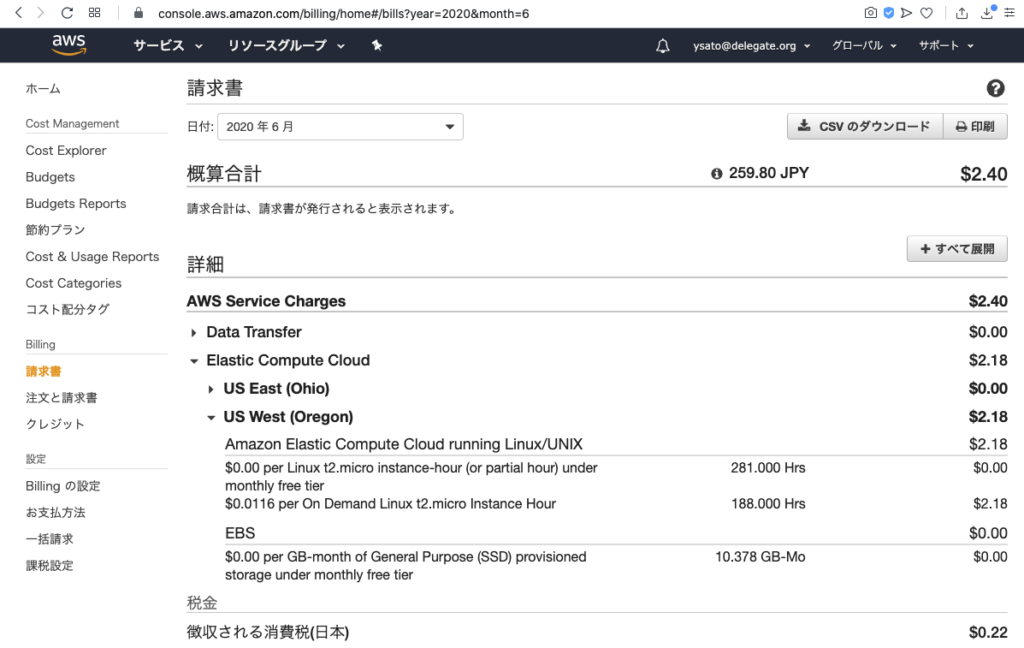This screenshot has height=648, width=1024.
Task: Reload the page with browser refresh icon
Action: [x=67, y=13]
